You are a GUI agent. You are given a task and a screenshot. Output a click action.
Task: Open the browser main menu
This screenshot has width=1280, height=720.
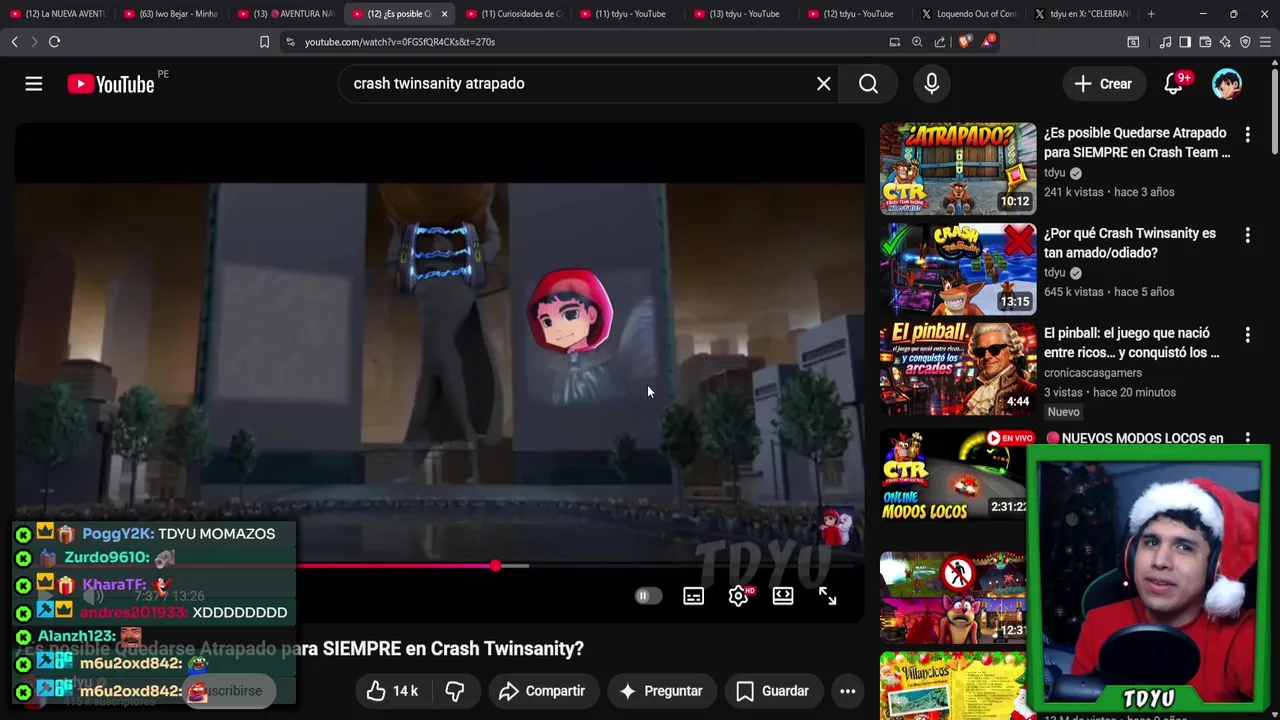[1265, 42]
